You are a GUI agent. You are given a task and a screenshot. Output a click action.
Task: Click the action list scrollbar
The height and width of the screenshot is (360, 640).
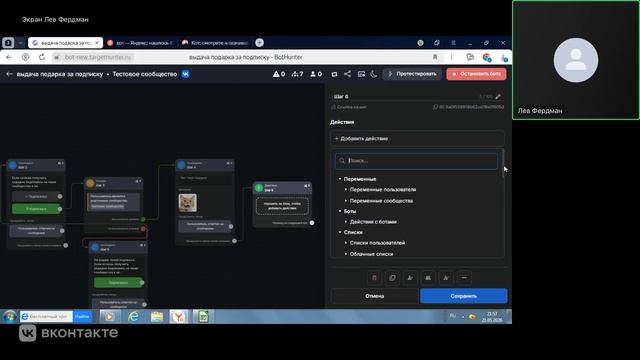(x=503, y=163)
